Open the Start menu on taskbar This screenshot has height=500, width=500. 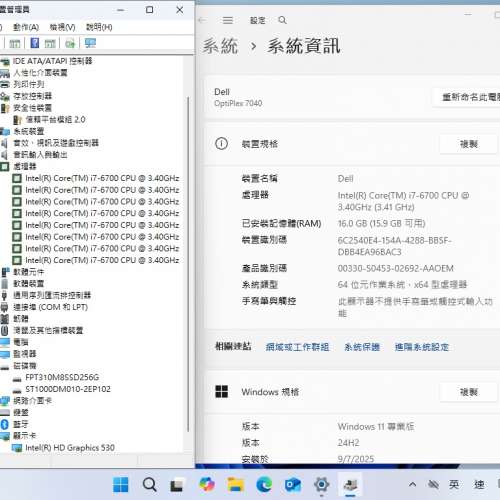(121, 484)
